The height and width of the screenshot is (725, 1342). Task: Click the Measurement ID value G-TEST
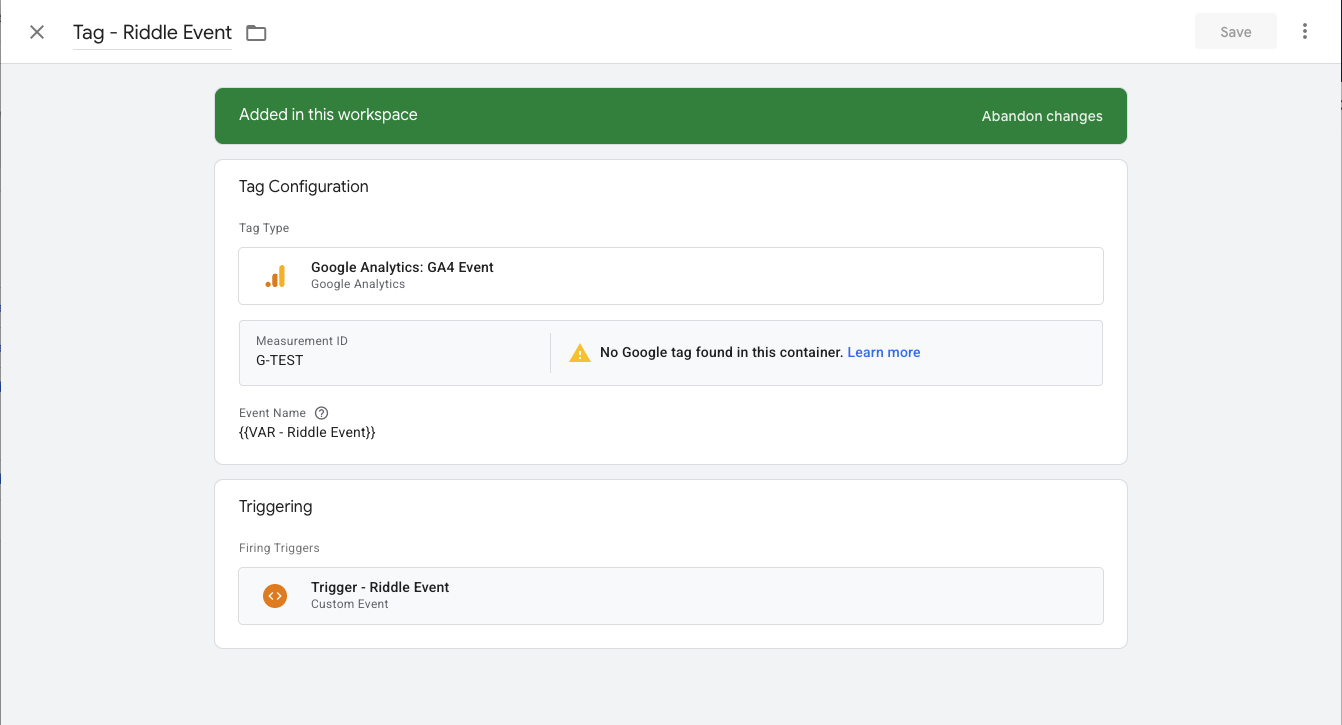click(279, 360)
